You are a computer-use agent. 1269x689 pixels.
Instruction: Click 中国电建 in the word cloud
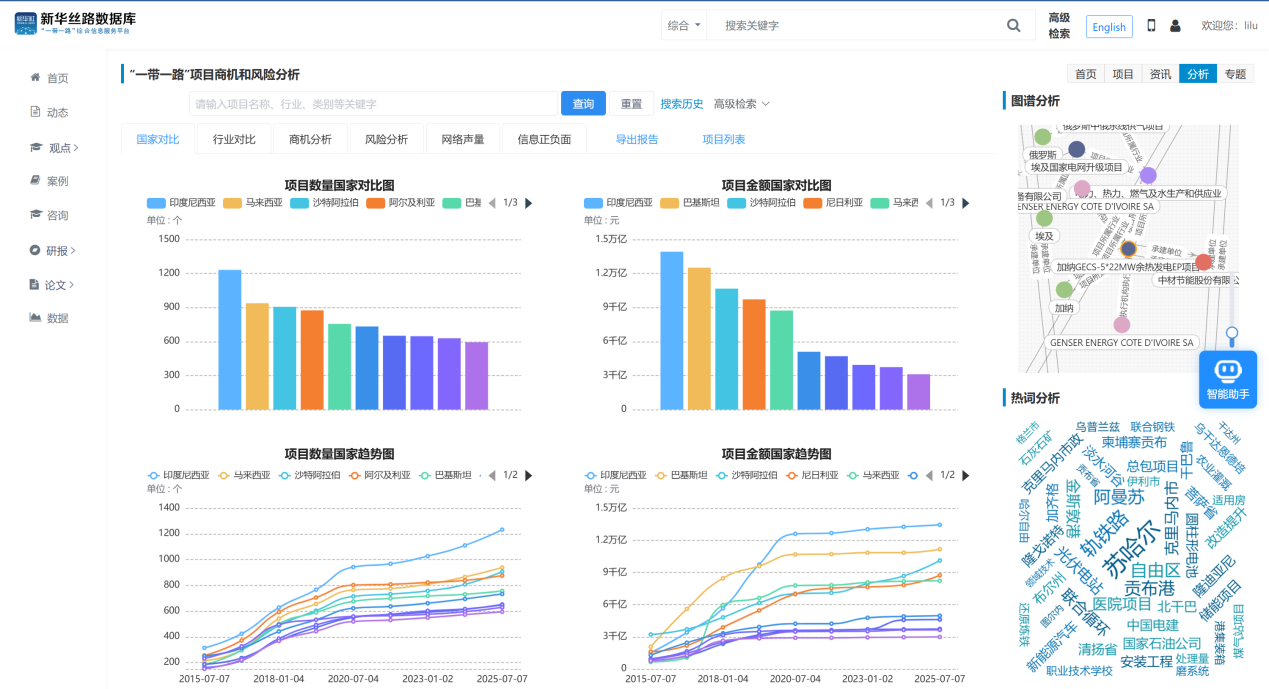tap(1152, 625)
